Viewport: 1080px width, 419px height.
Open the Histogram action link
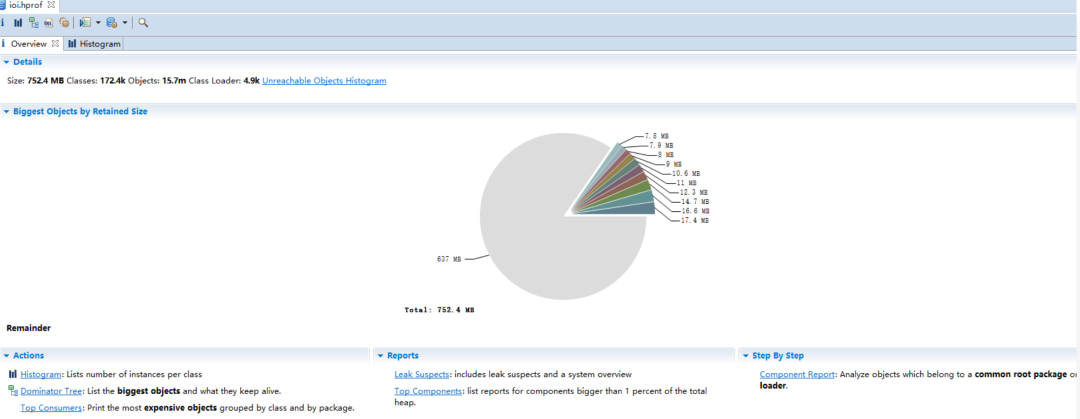[41, 374]
